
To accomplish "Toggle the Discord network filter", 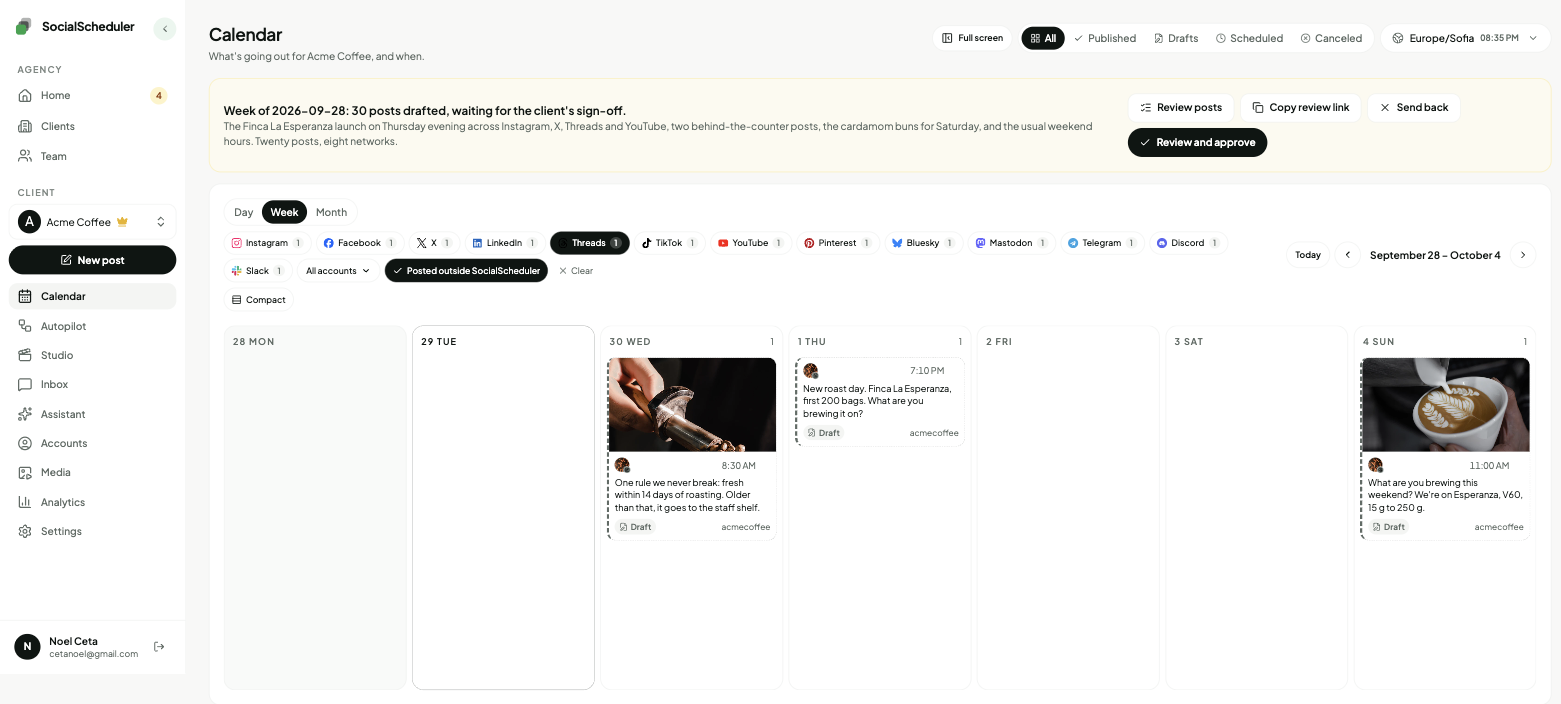I will [x=1188, y=243].
